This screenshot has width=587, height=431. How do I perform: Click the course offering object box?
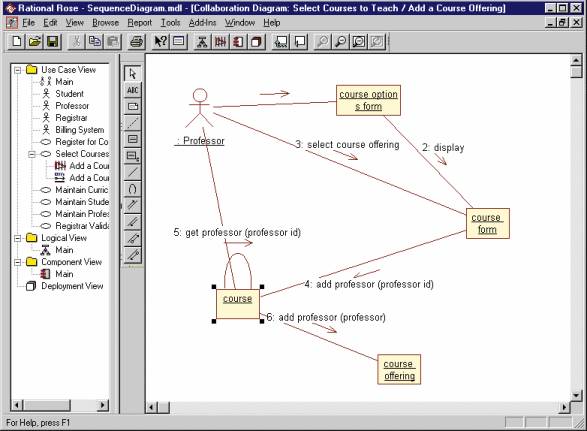pos(399,370)
